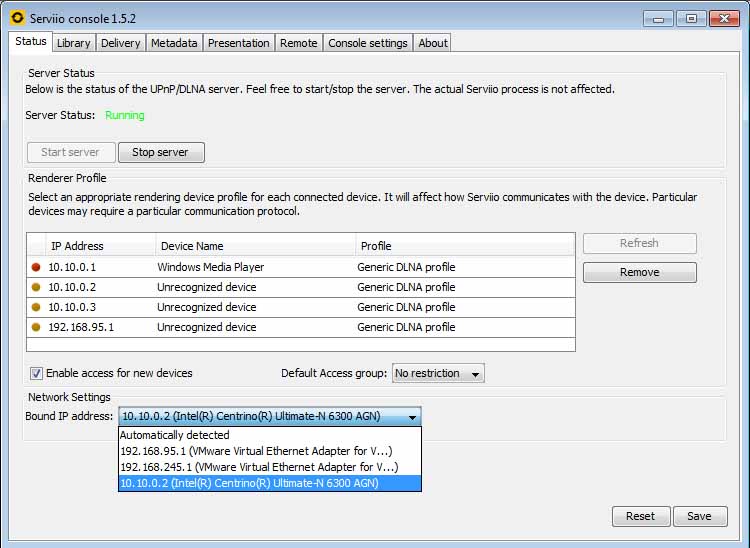Open the Console settings tab
750x548 pixels.
[x=367, y=43]
